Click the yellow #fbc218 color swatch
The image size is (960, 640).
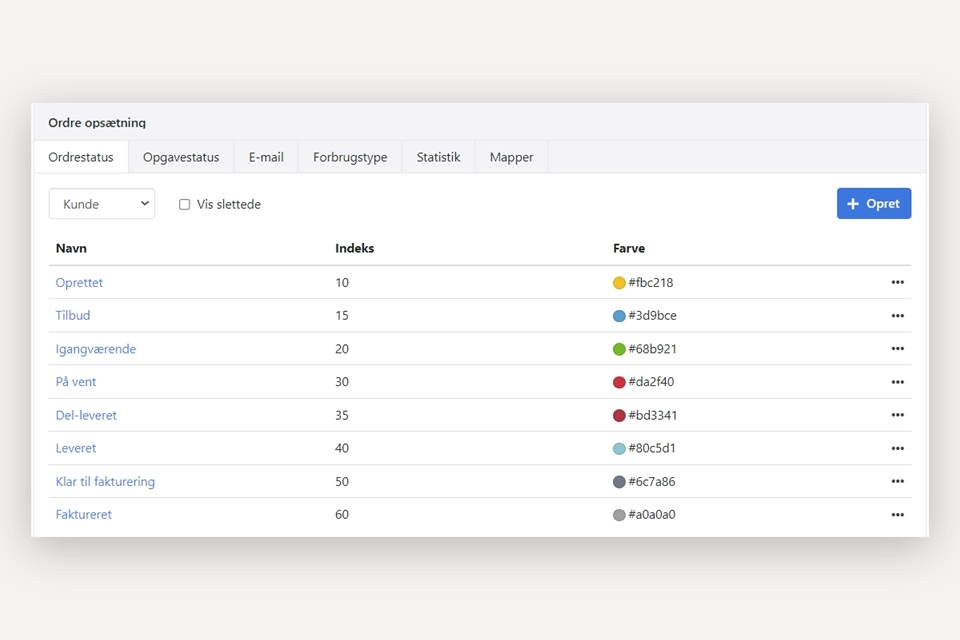619,283
